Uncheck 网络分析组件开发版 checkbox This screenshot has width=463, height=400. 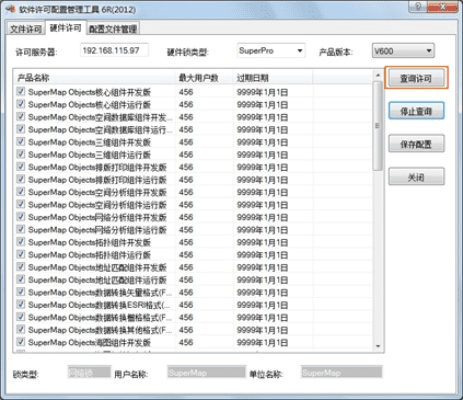21,216
